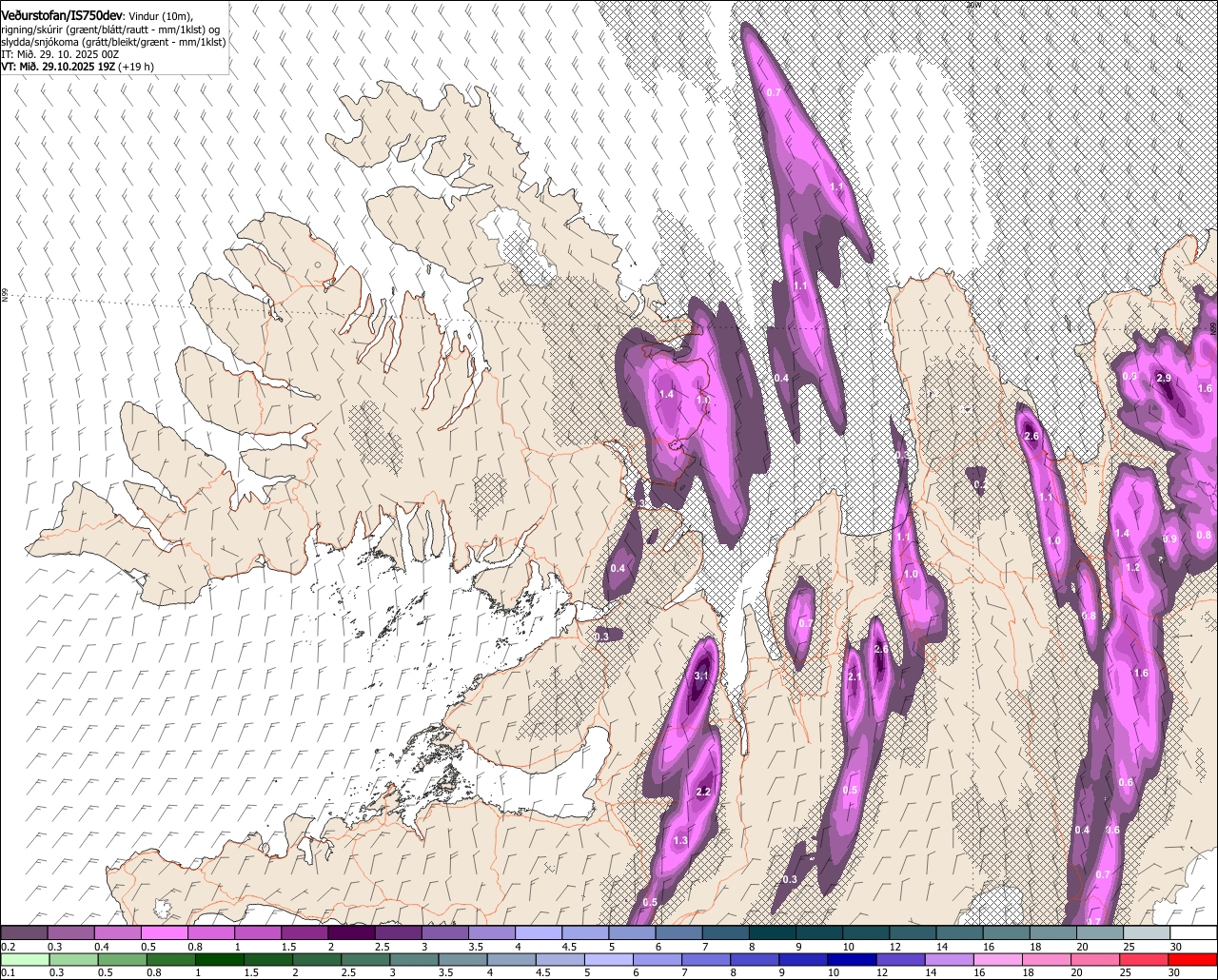Viewport: 1218px width, 980px height.
Task: Click the 20W longitude label at the top
Action: 972,5
